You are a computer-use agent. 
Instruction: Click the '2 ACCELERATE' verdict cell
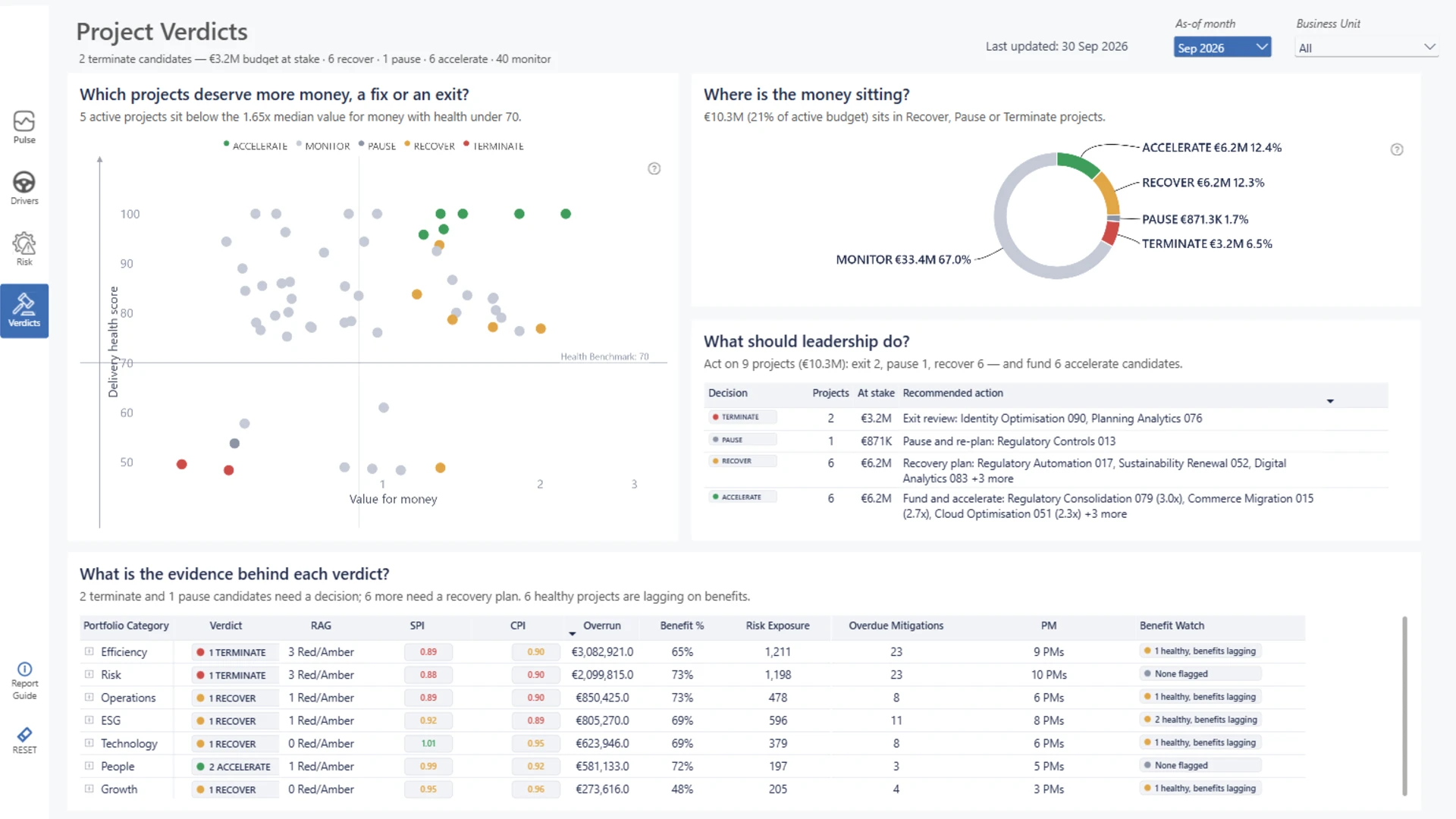(234, 767)
